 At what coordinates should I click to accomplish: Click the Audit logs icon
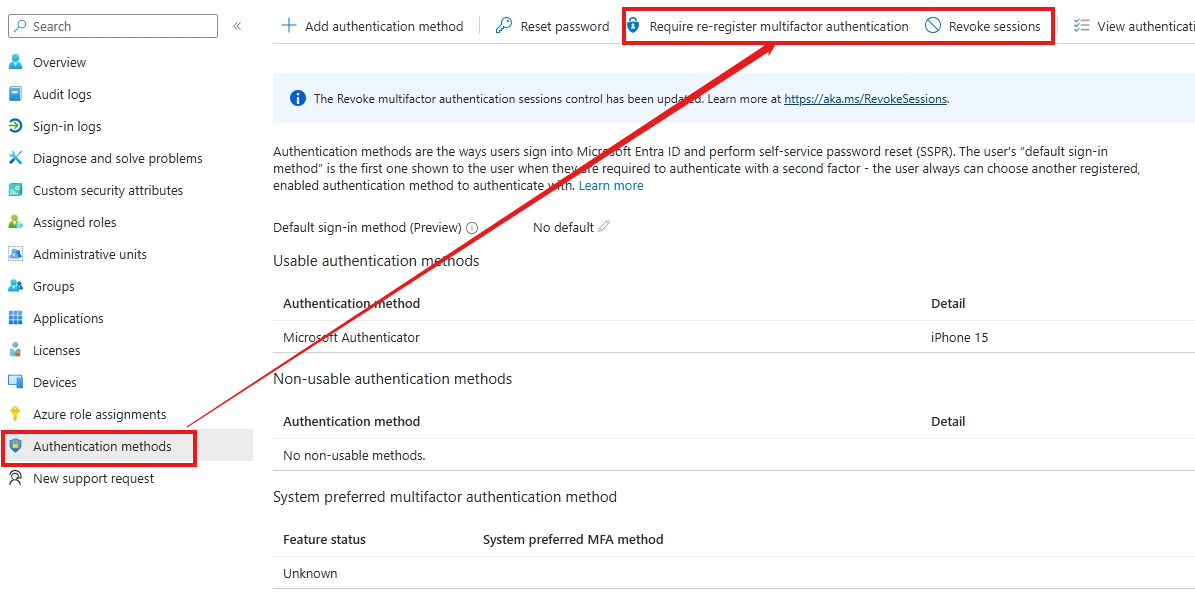click(15, 94)
